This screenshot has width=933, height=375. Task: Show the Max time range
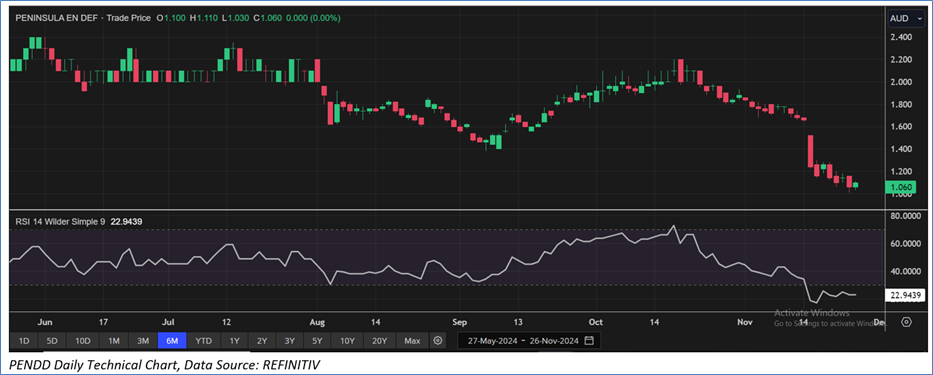coord(412,341)
